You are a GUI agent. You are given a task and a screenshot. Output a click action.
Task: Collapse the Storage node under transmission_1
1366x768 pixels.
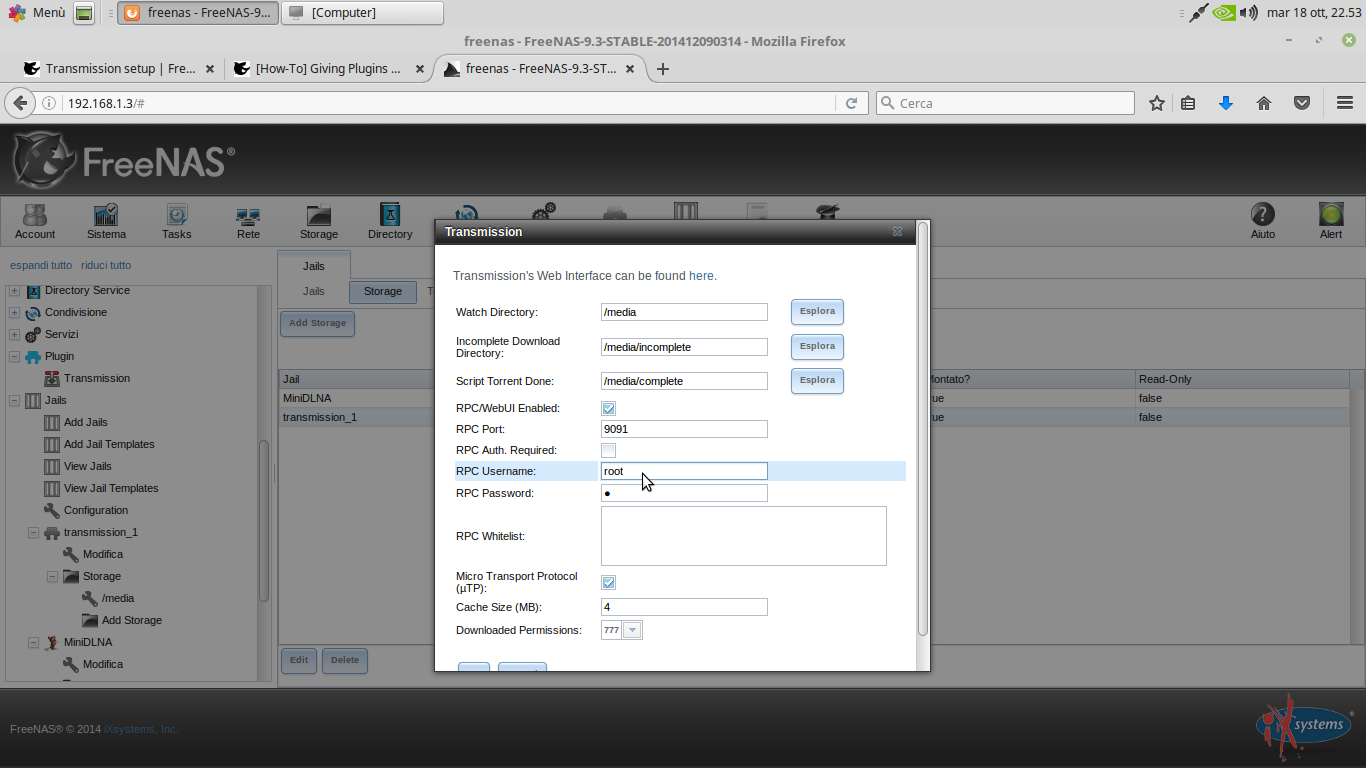pos(53,576)
